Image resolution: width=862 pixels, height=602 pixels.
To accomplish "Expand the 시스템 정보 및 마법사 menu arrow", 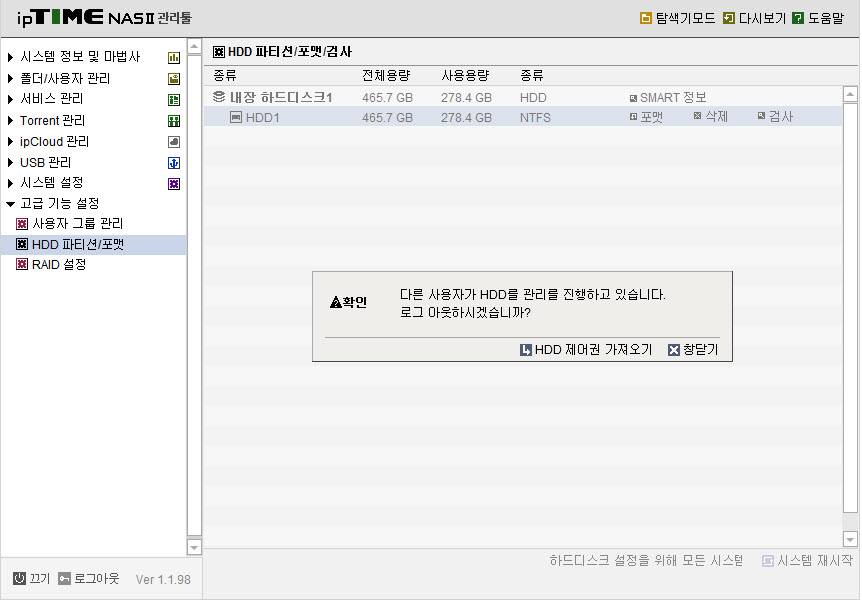I will 10,57.
